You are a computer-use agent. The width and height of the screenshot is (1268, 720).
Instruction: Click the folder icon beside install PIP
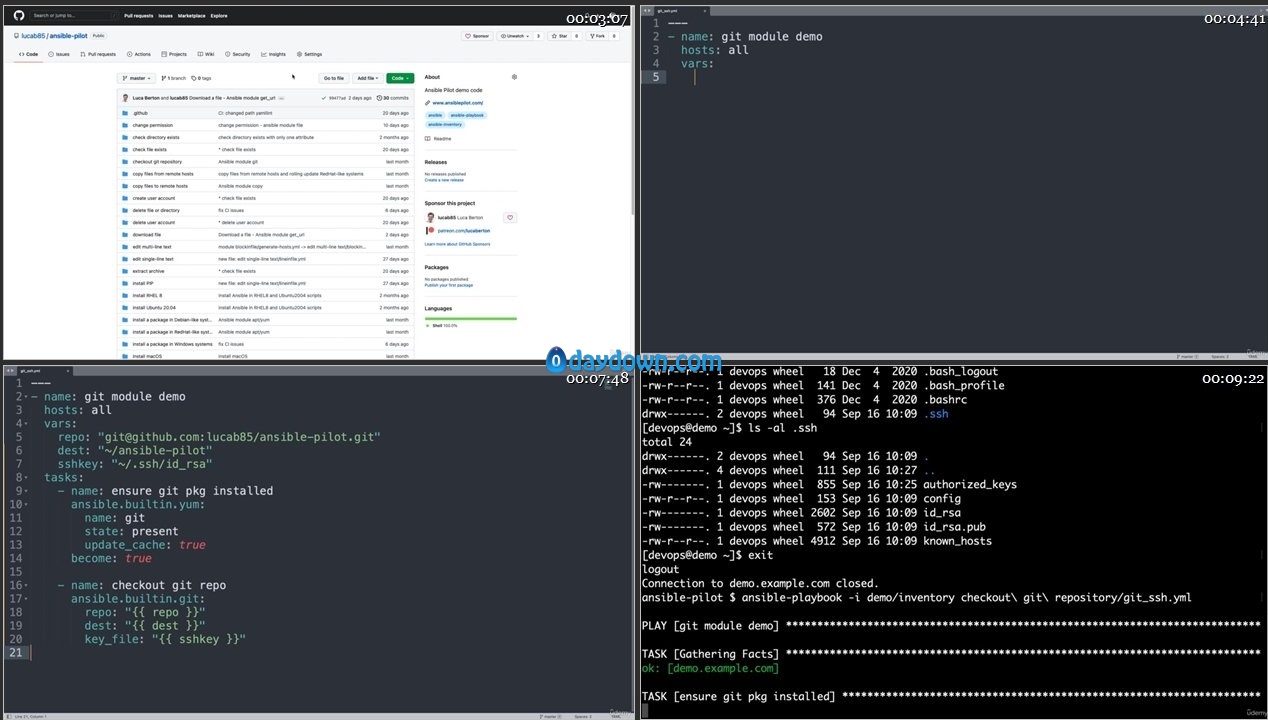[125, 283]
